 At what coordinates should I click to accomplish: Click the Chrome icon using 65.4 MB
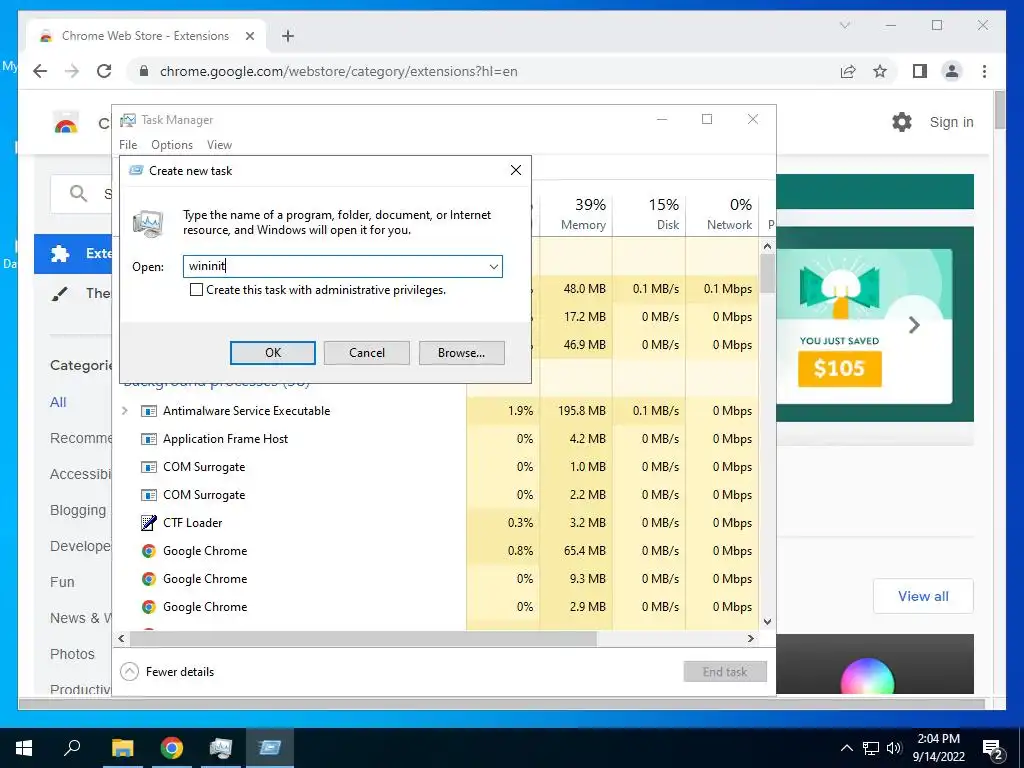coord(149,551)
